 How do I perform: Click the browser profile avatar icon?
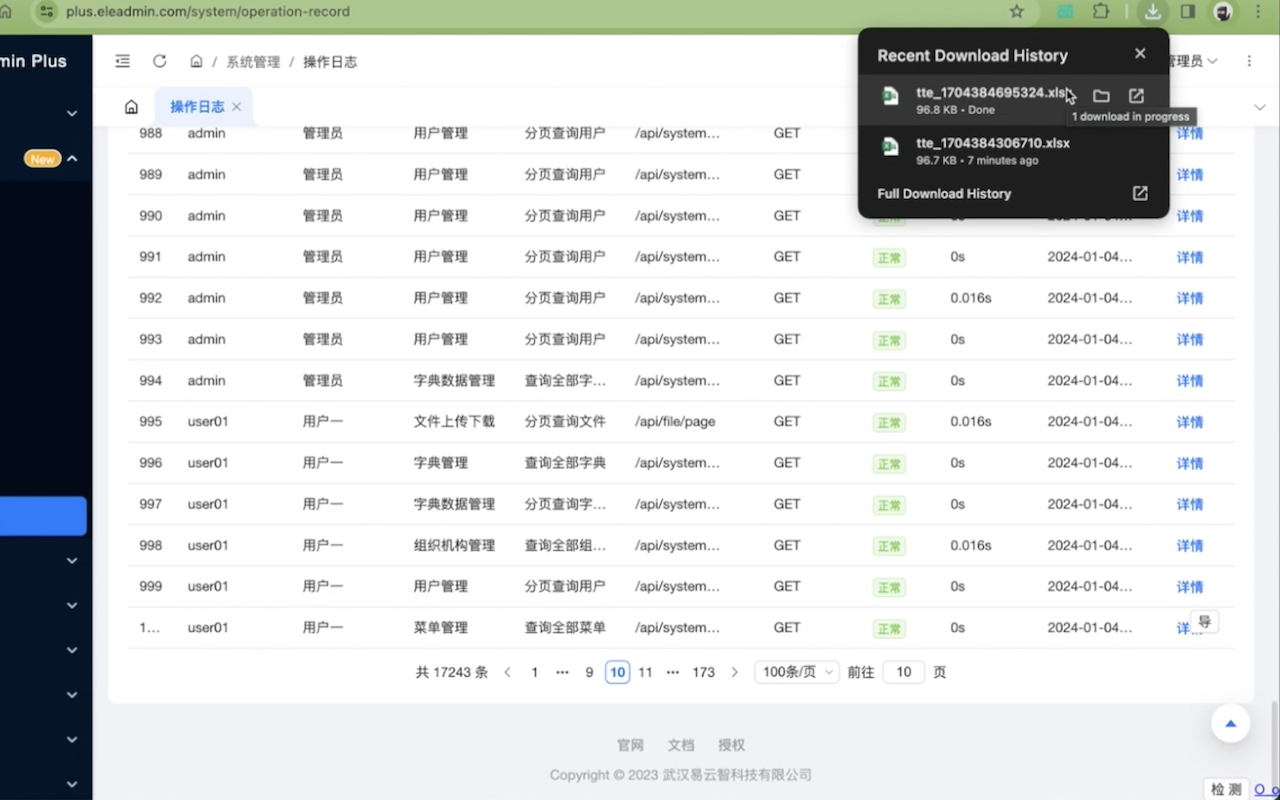coord(1222,12)
